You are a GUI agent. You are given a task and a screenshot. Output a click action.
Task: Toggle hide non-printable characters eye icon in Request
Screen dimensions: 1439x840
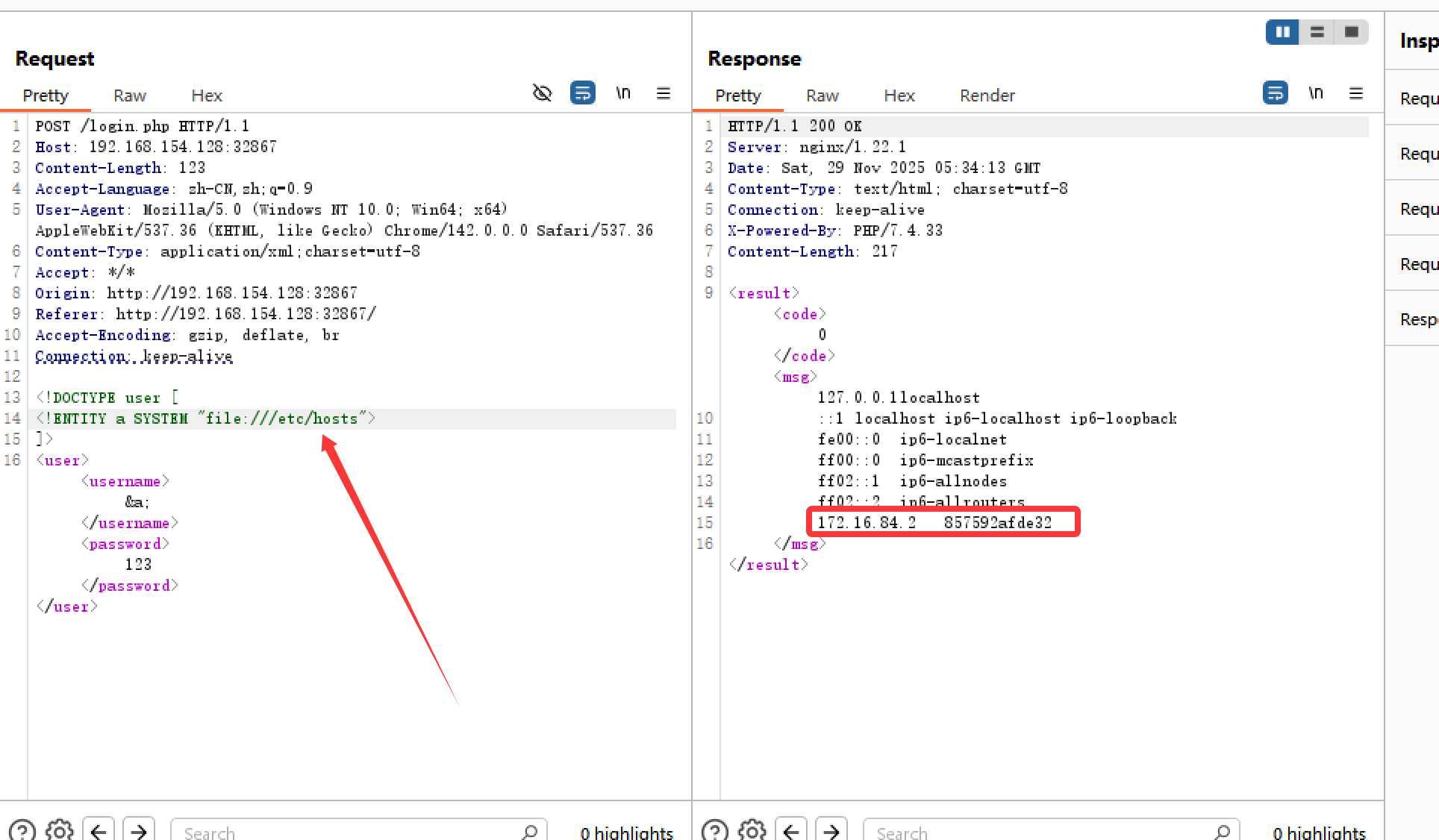coord(543,93)
